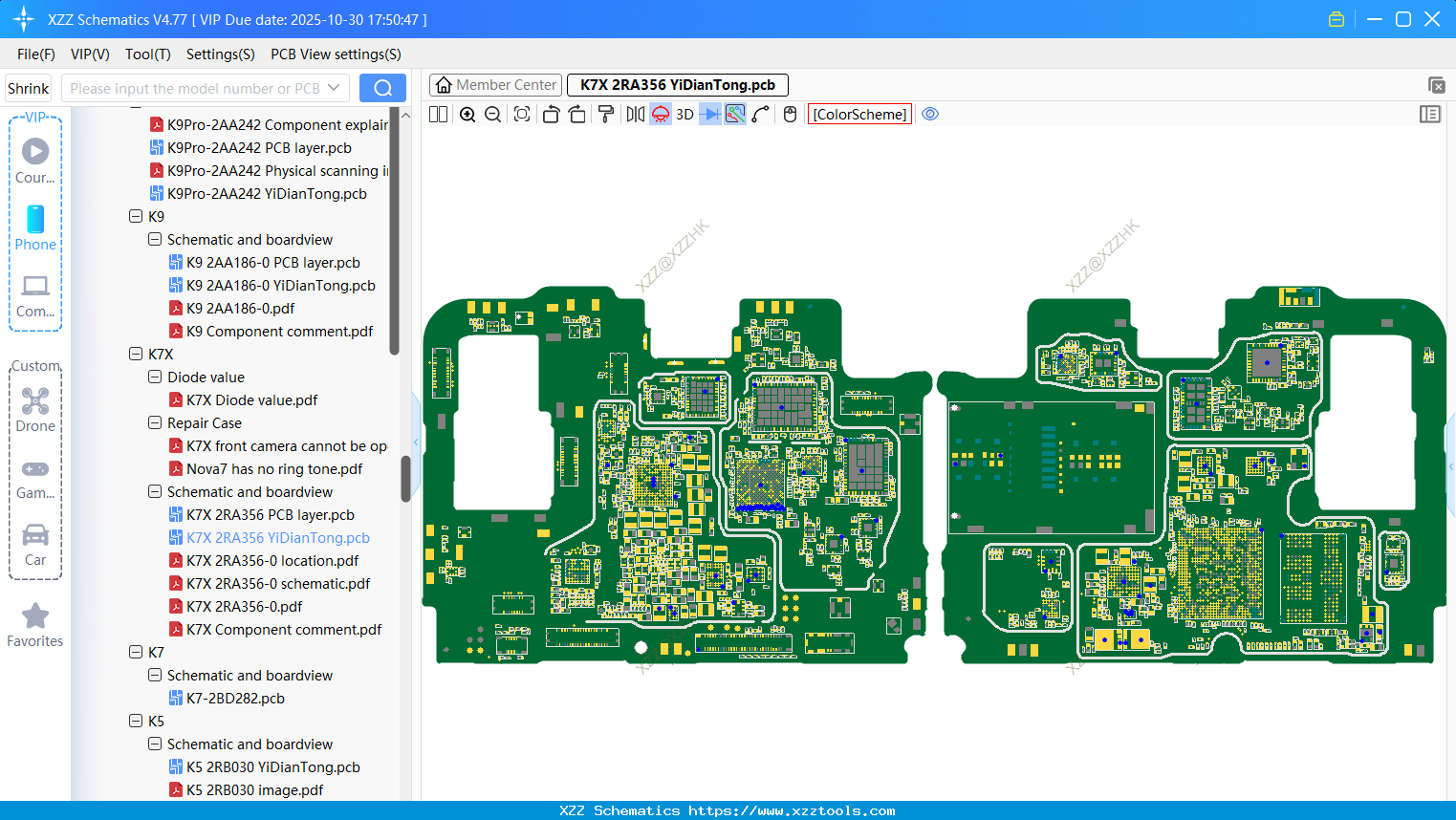Screen dimensions: 1456x820
Task: Open the right side panel list icon
Action: click(1430, 114)
